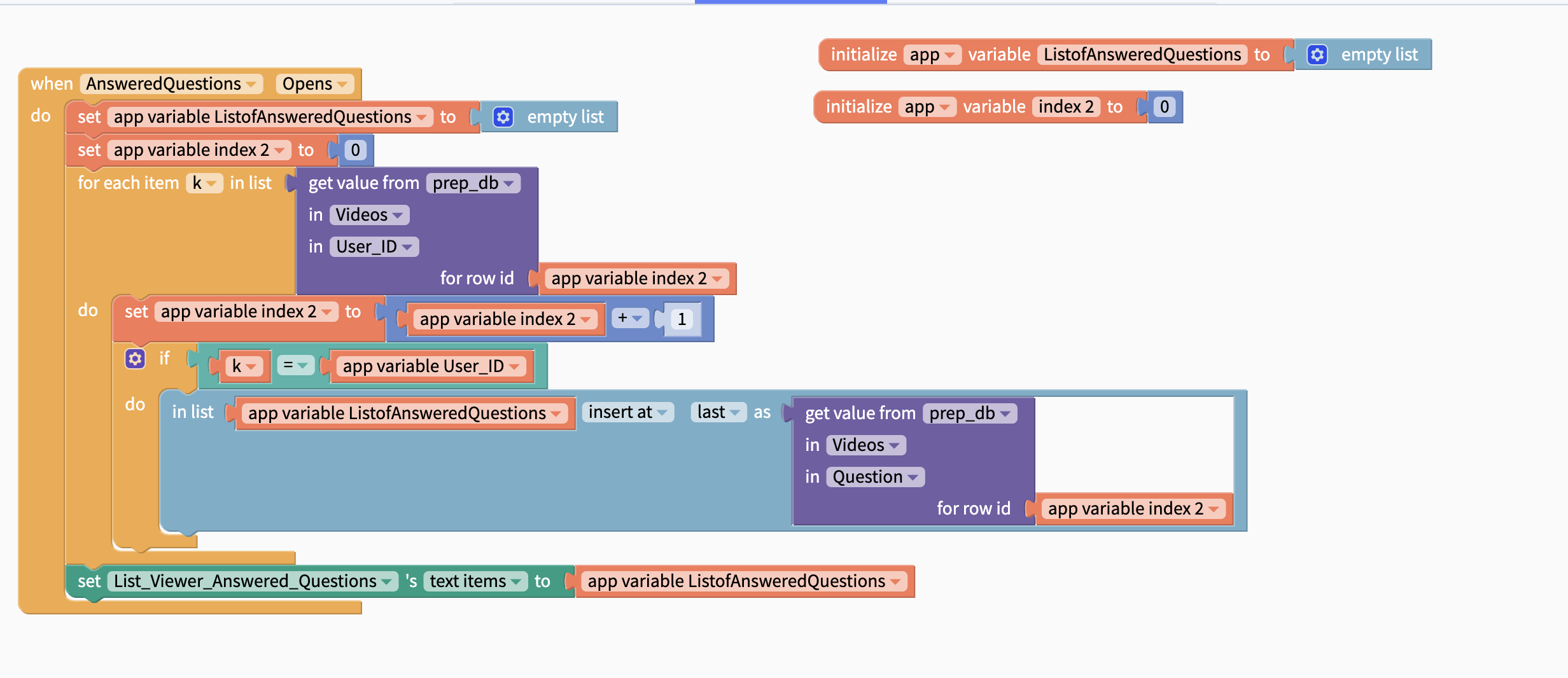Click the index 2 variable name field
The image size is (1568, 678).
pyautogui.click(x=1066, y=107)
